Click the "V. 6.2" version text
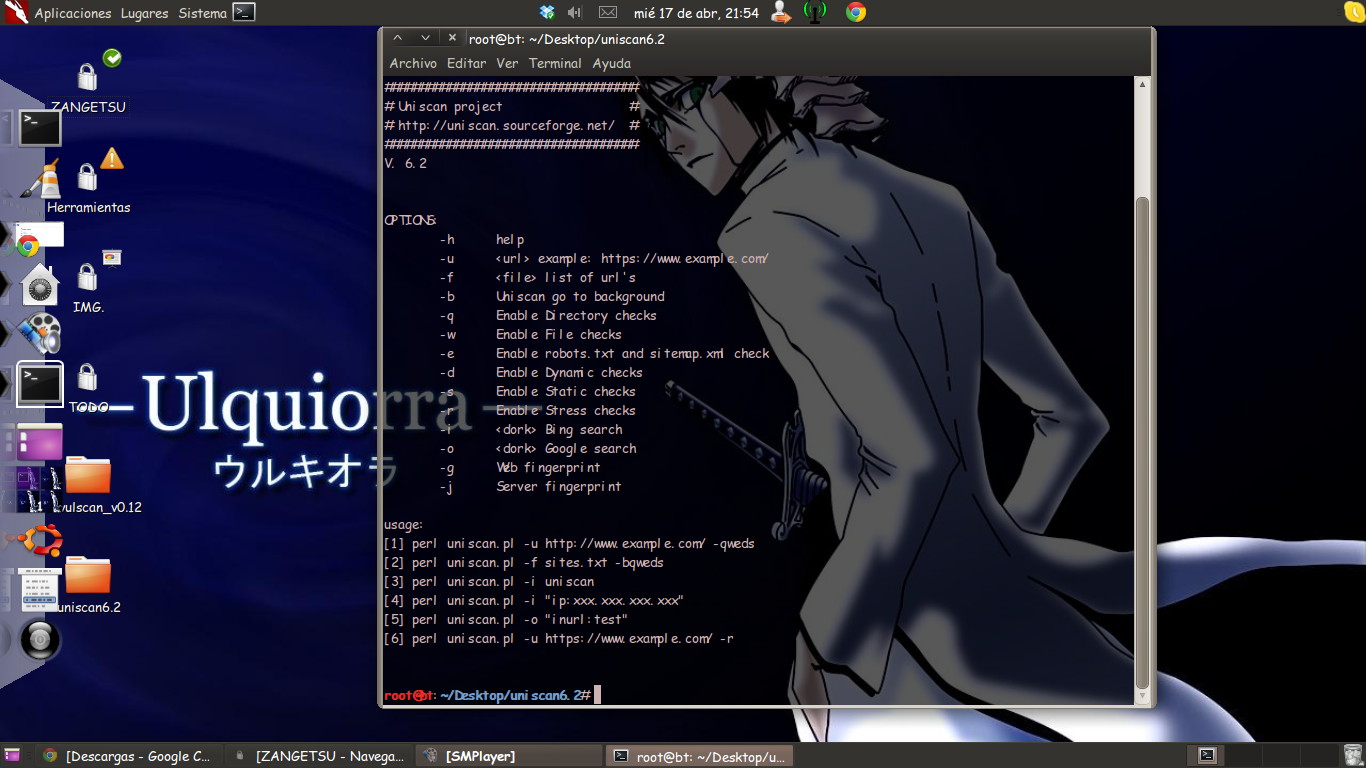The width and height of the screenshot is (1366, 768). coord(405,163)
